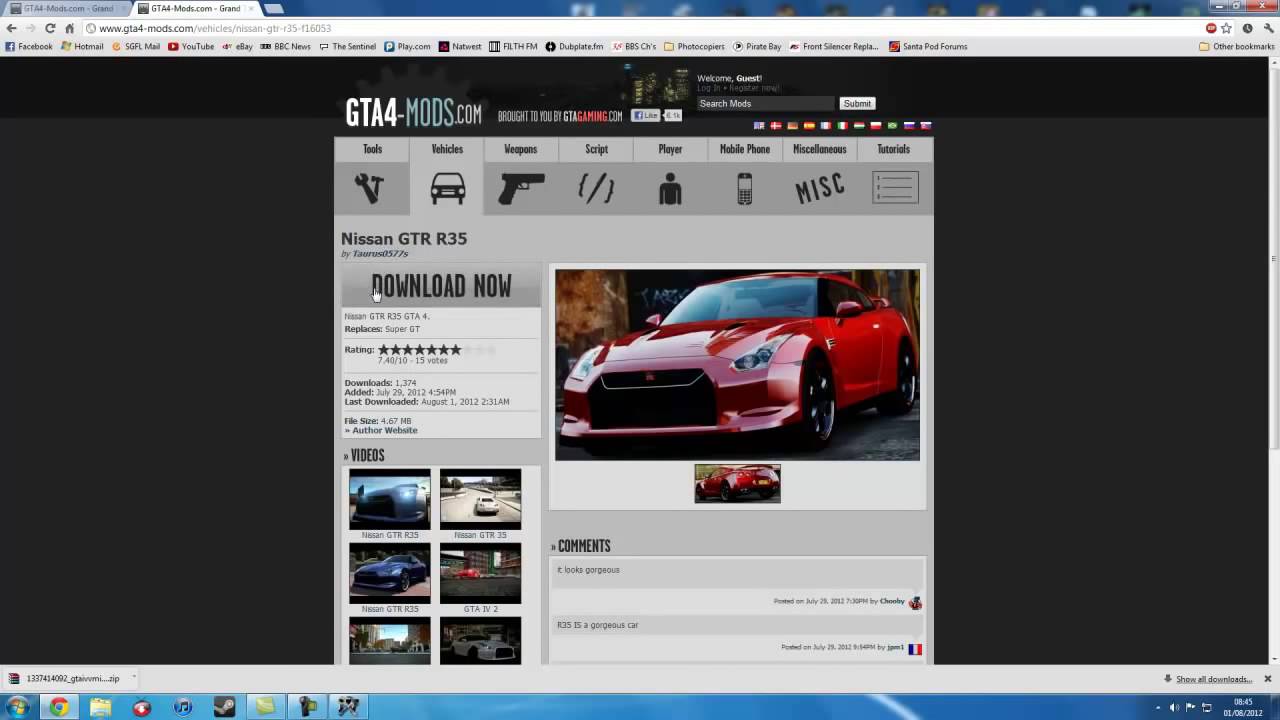Click the Log In link
Screen dimensions: 1280x720
[709, 88]
